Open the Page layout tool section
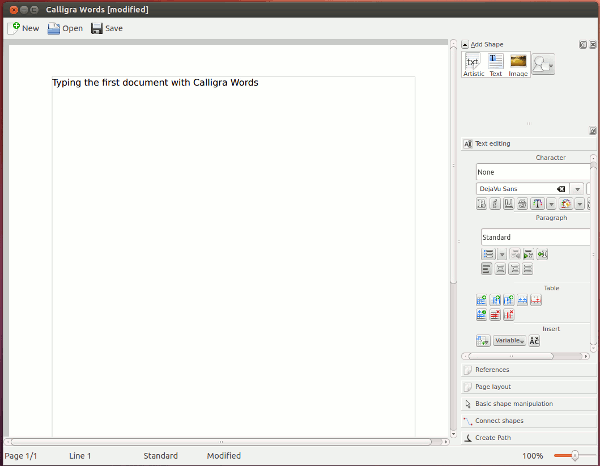Image resolution: width=600 pixels, height=466 pixels. tap(529, 387)
